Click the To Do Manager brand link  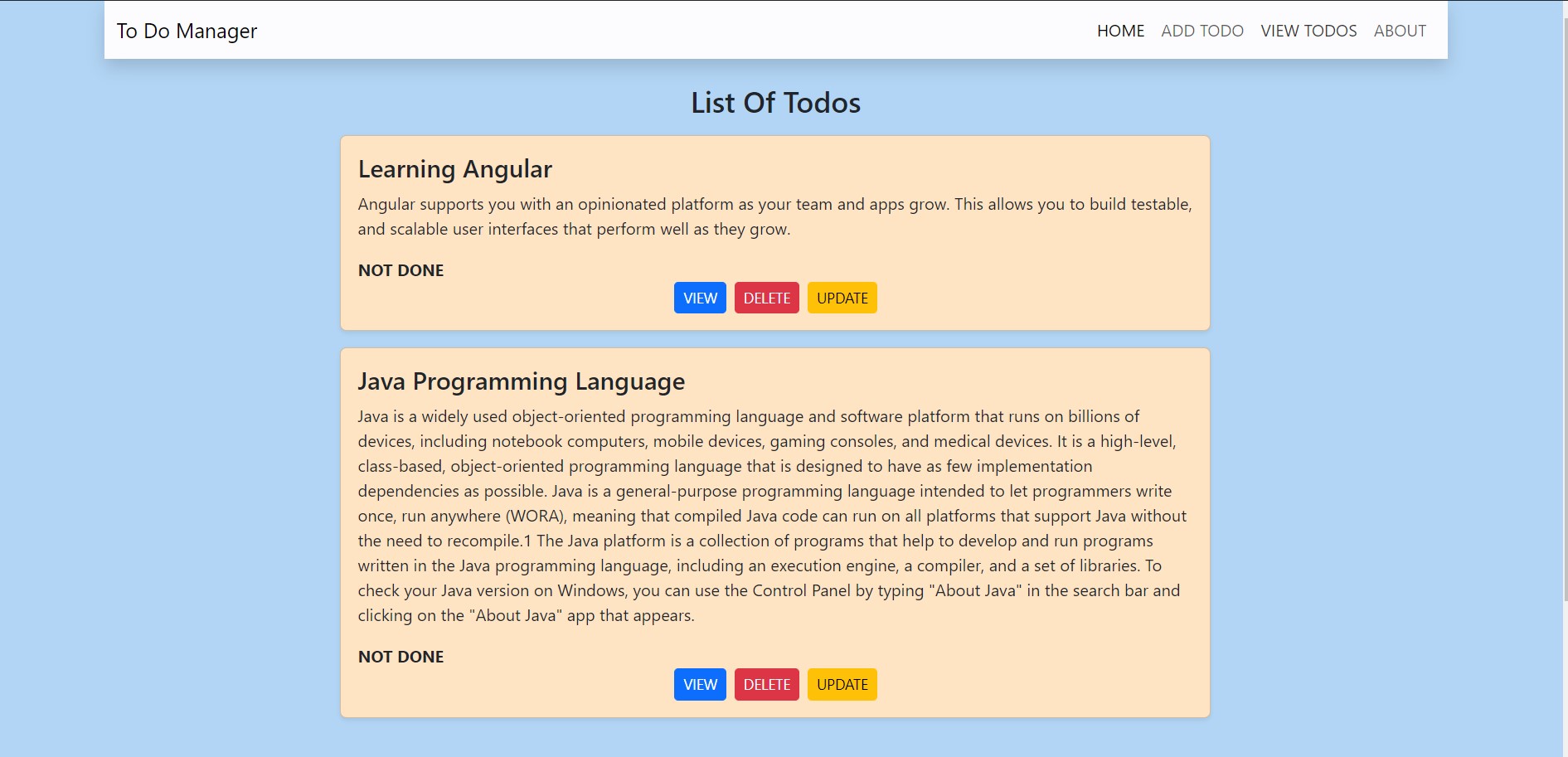pyautogui.click(x=187, y=31)
